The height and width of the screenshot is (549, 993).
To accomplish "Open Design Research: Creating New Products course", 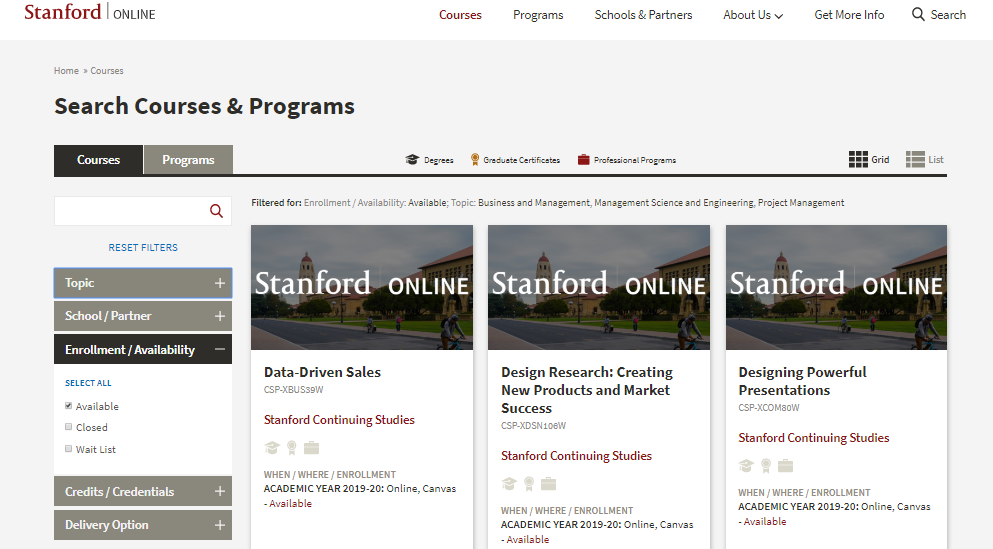I will 587,390.
